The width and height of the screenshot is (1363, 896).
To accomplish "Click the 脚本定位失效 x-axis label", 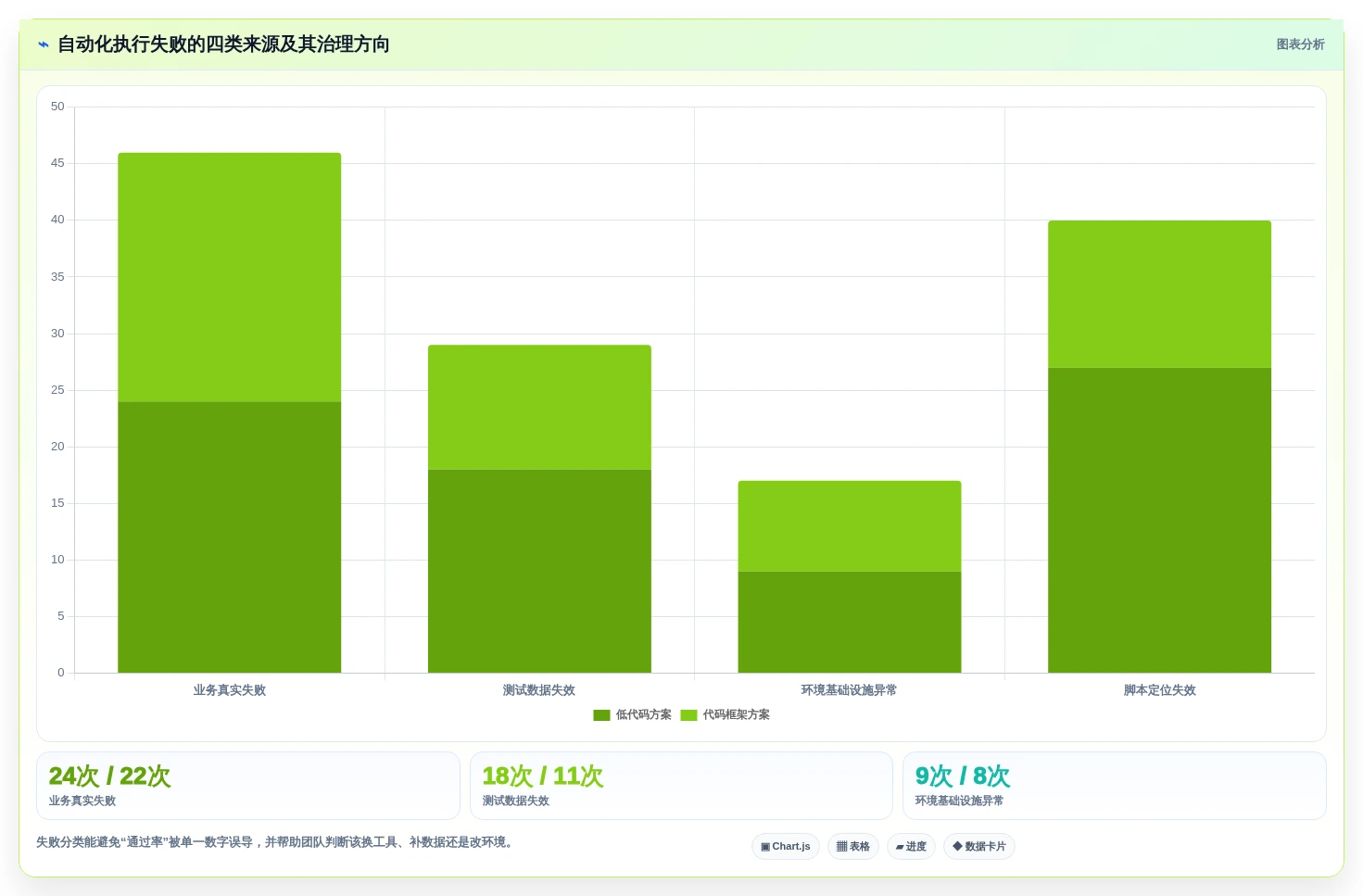I will tap(1159, 690).
